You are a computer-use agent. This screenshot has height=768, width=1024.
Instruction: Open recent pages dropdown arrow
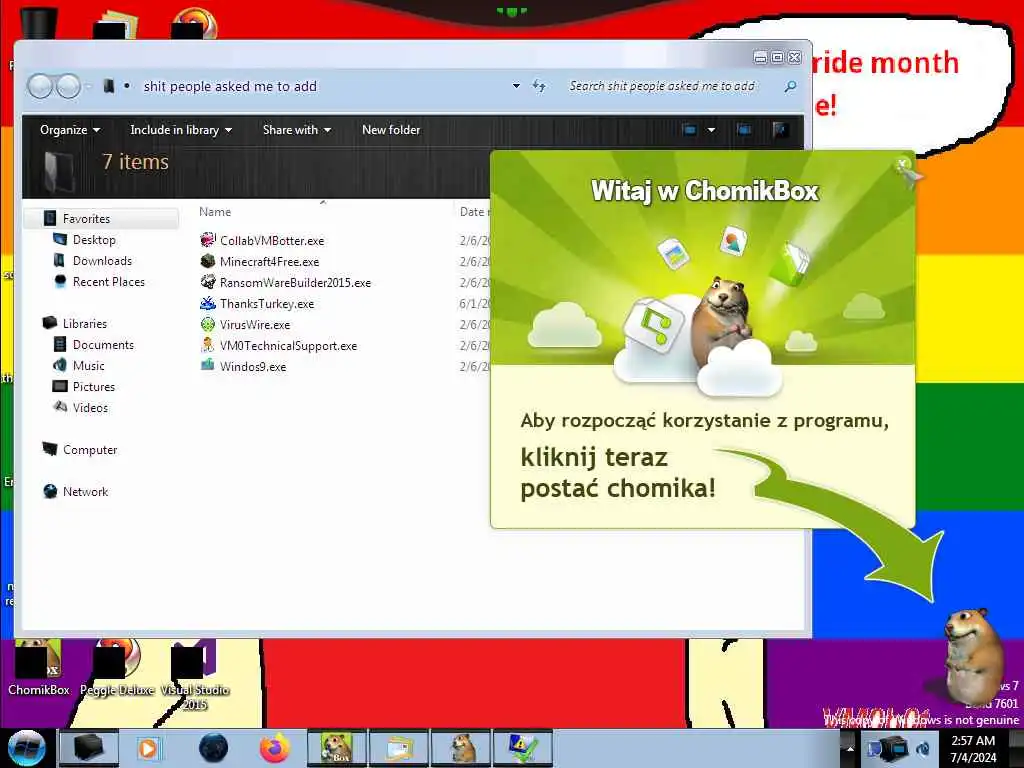[89, 86]
